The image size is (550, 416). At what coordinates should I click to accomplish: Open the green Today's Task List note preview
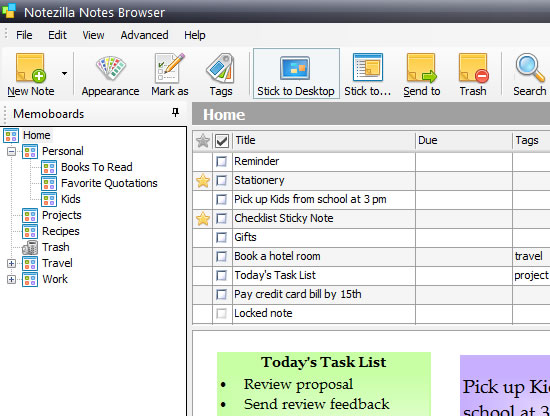pos(324,384)
